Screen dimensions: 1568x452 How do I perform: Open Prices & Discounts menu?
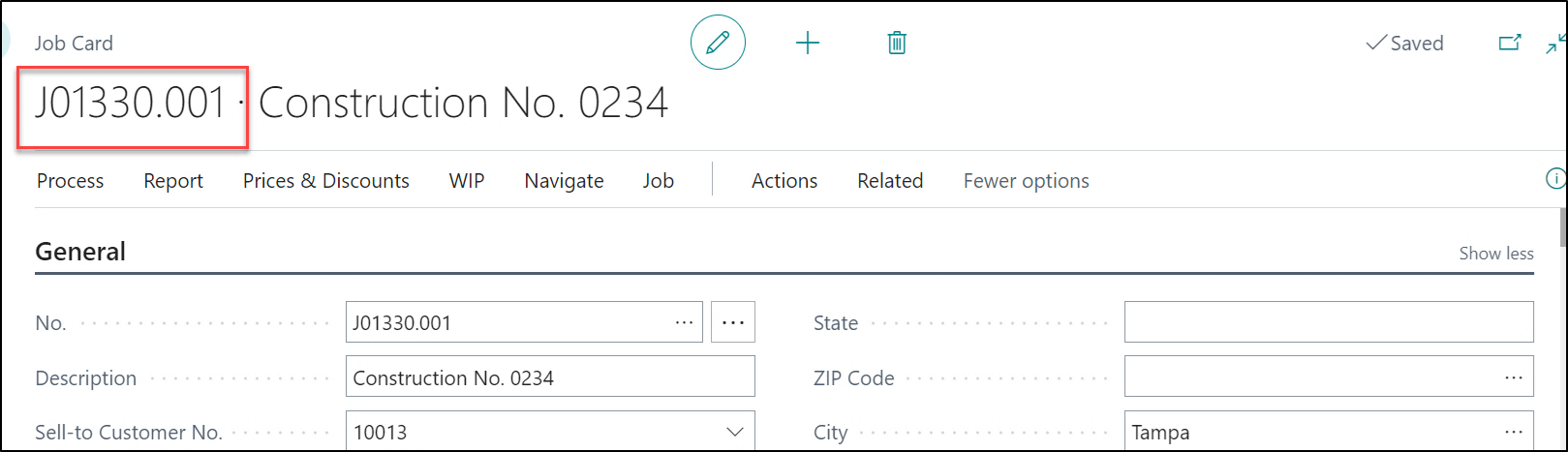pos(325,181)
